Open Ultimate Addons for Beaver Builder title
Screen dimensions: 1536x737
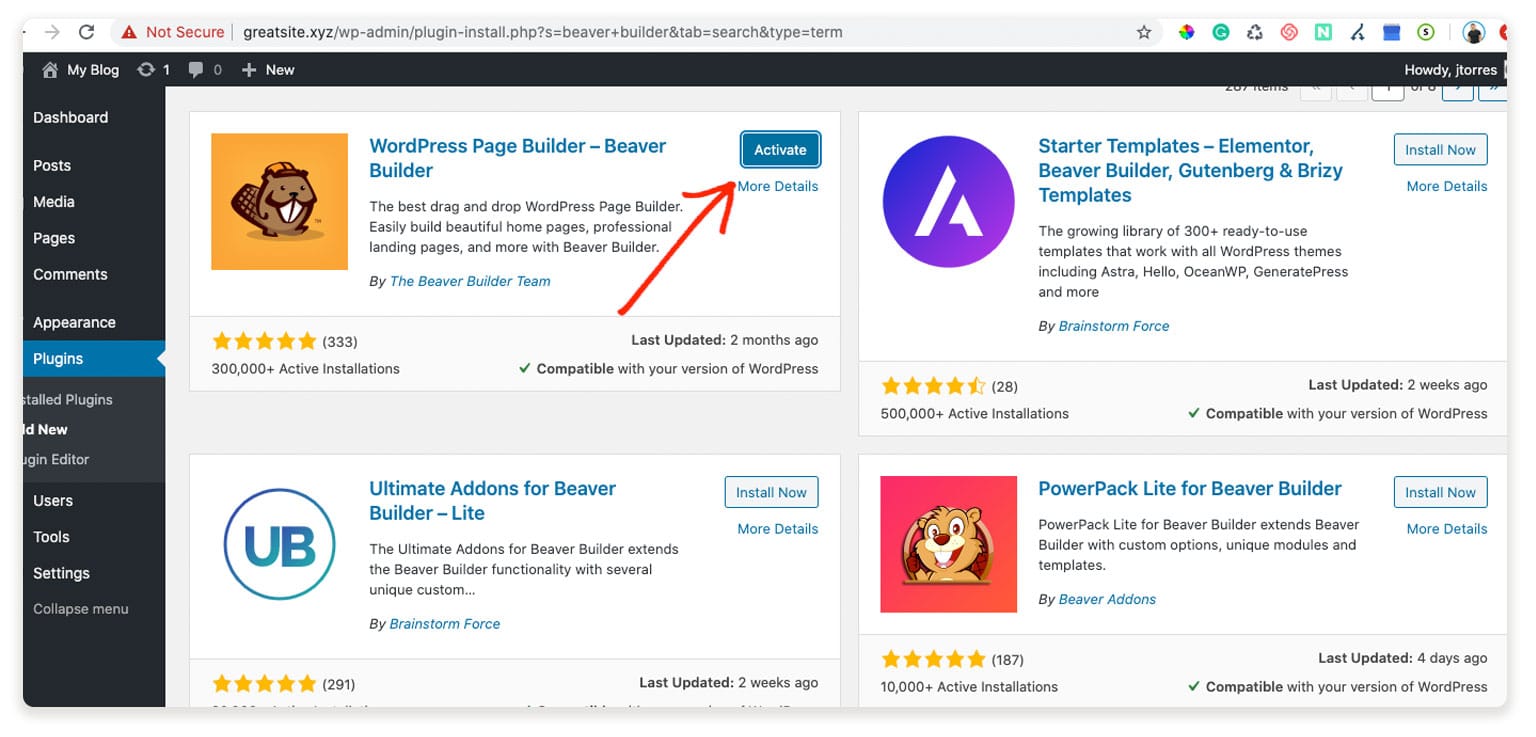[492, 501]
